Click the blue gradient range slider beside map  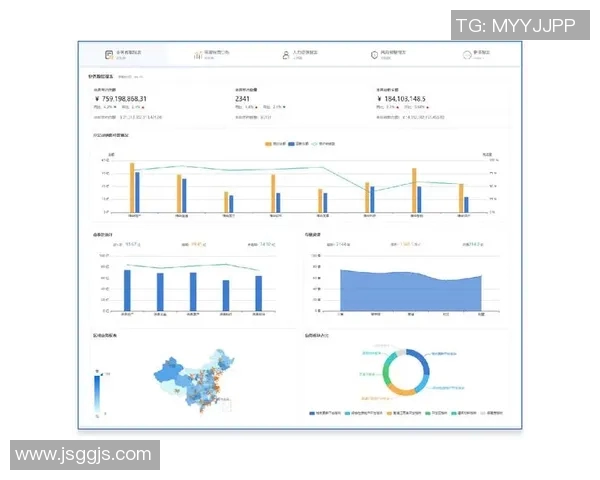[x=97, y=393]
